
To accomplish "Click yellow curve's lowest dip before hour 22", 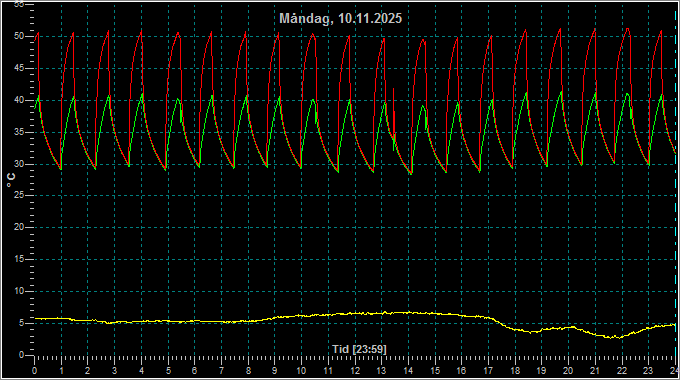I will tap(612, 337).
